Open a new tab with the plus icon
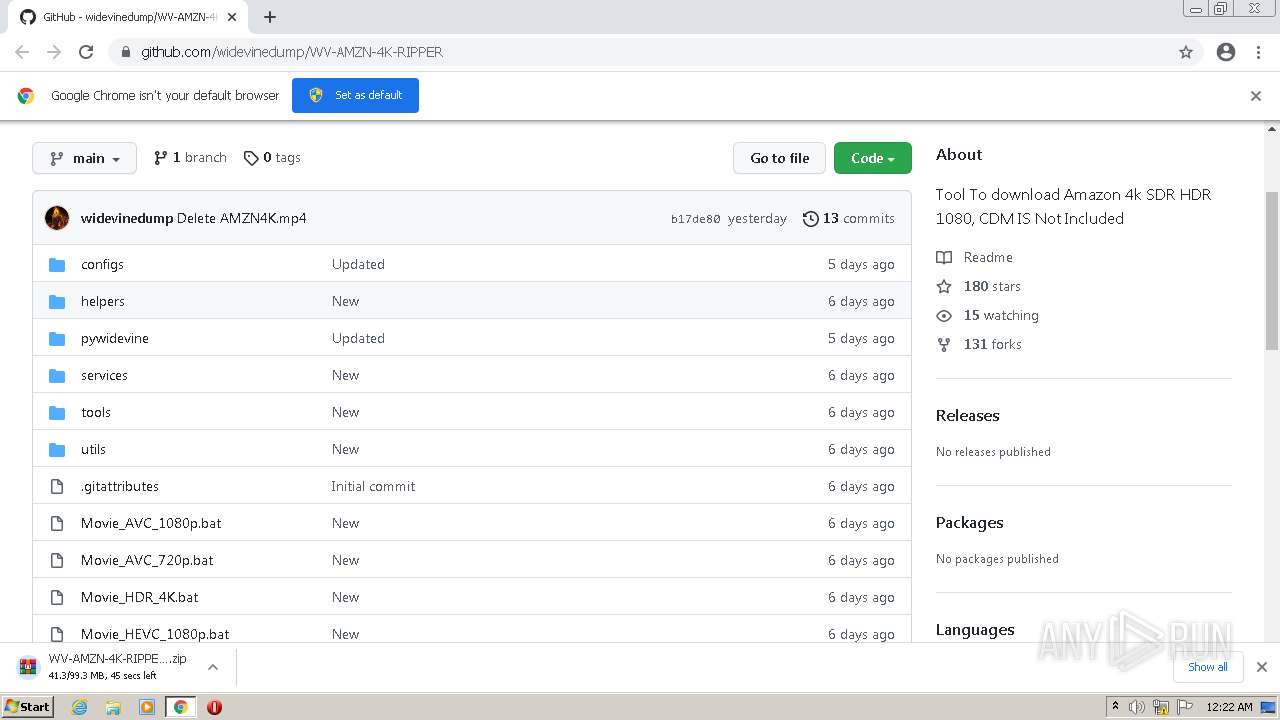Screen dimensions: 1280x720 269,17
